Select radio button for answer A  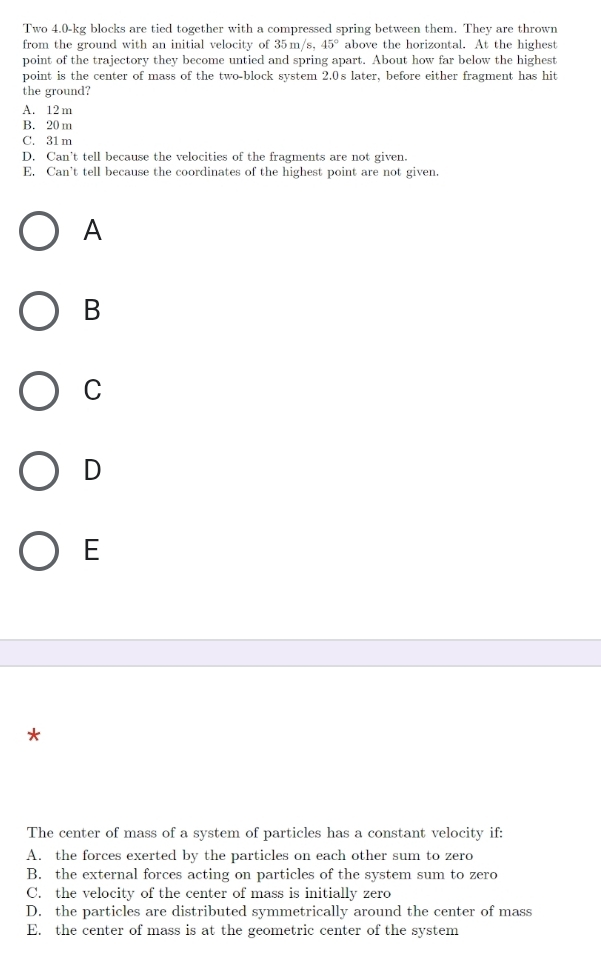coord(39,231)
